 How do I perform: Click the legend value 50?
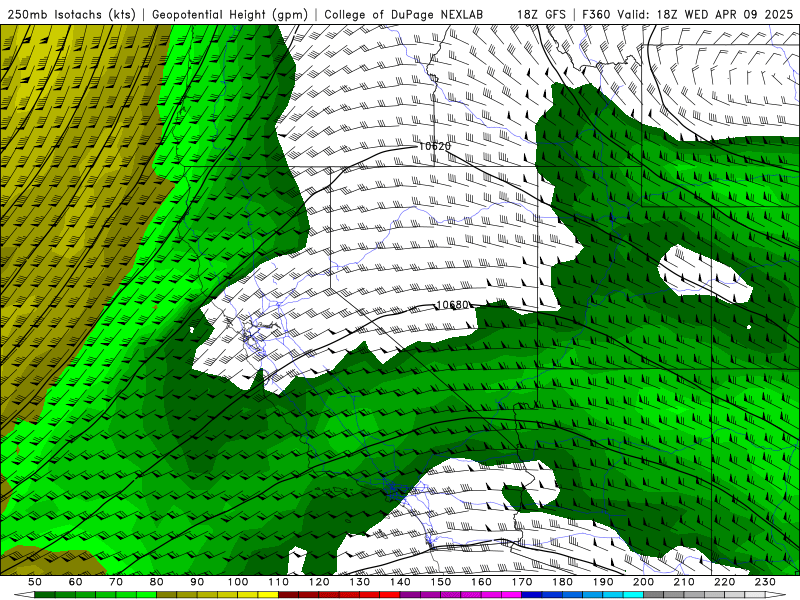[x=35, y=582]
